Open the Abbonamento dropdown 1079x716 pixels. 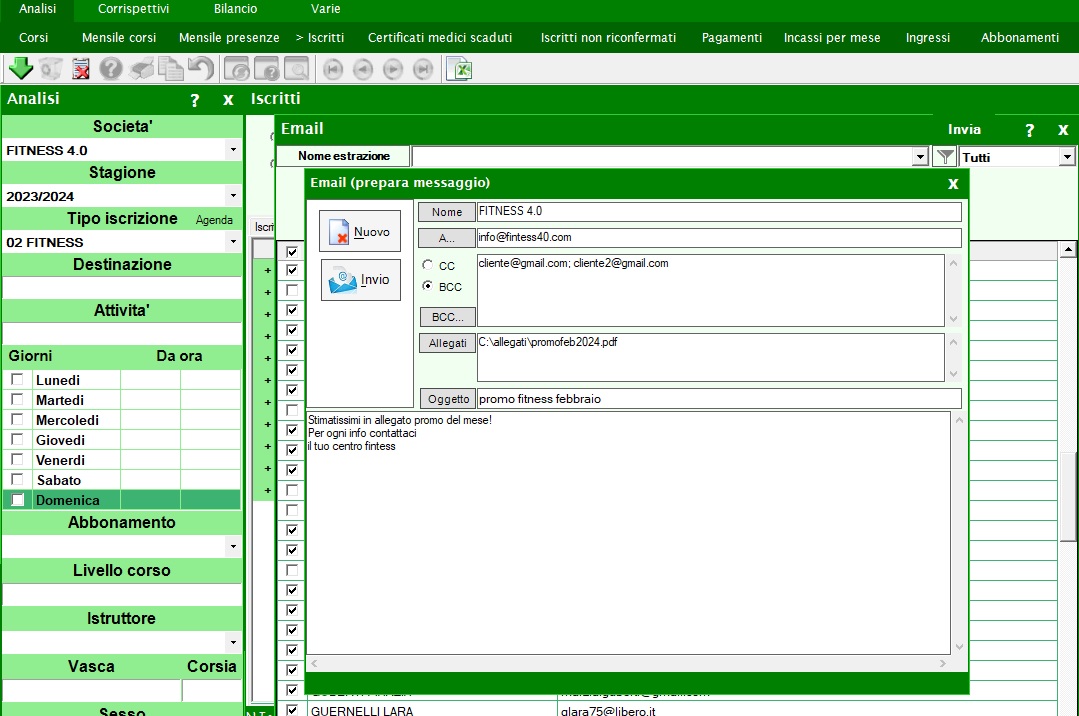[x=233, y=547]
